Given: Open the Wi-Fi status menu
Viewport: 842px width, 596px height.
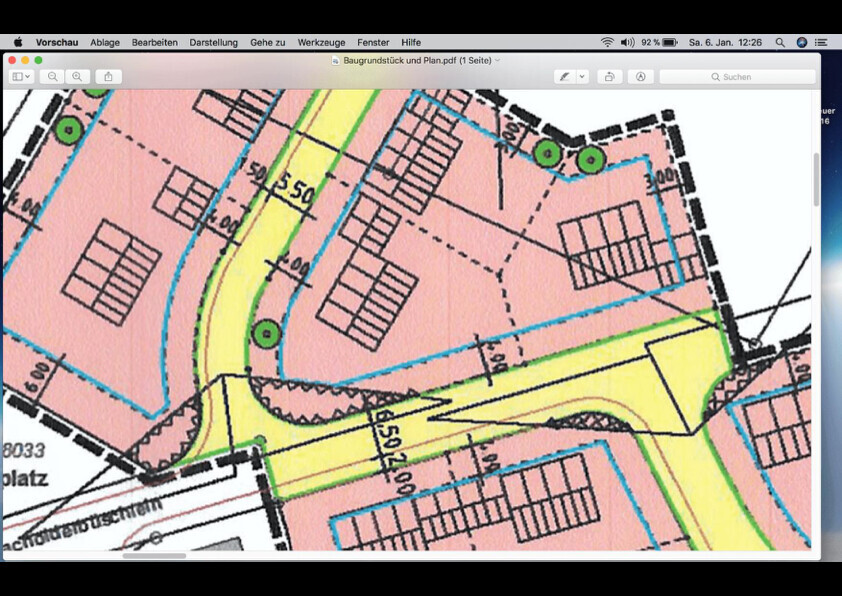Looking at the screenshot, I should 607,43.
